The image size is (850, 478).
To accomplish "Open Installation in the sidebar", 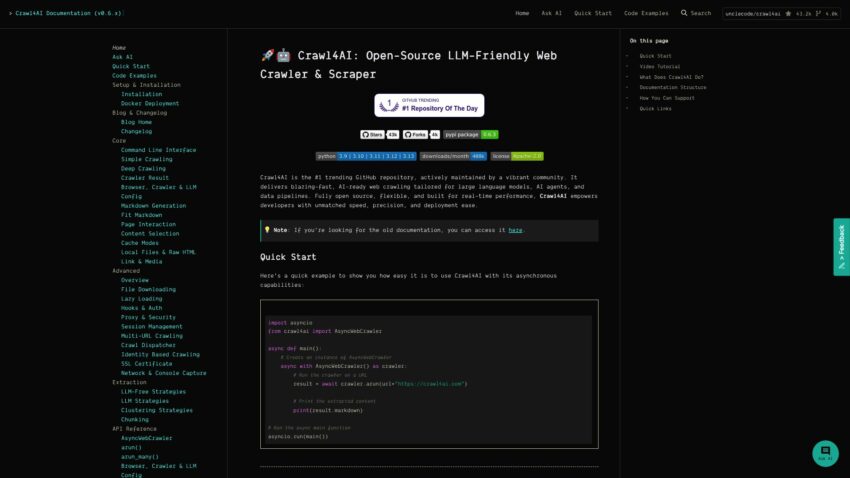I will [141, 94].
